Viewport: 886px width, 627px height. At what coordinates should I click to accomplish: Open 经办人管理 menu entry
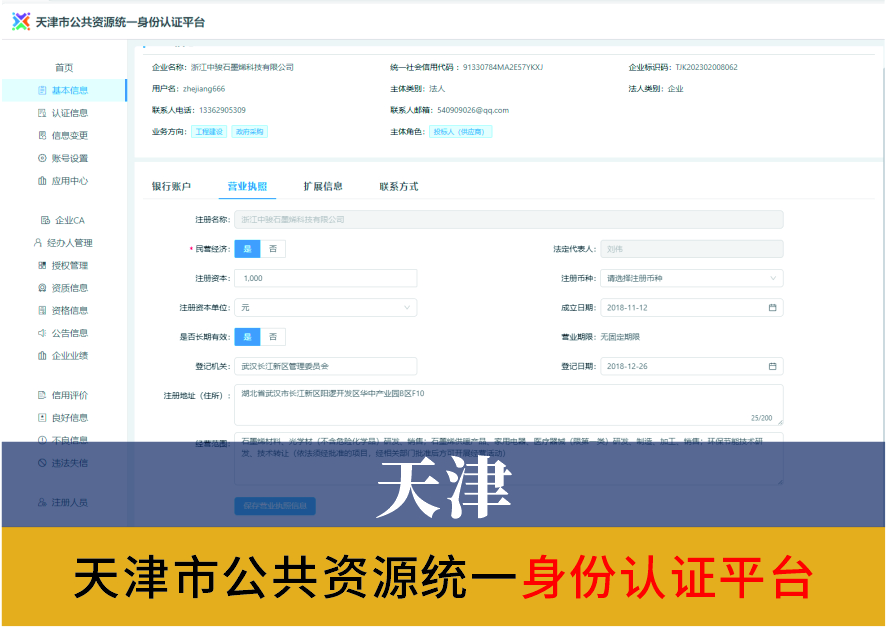[x=70, y=243]
